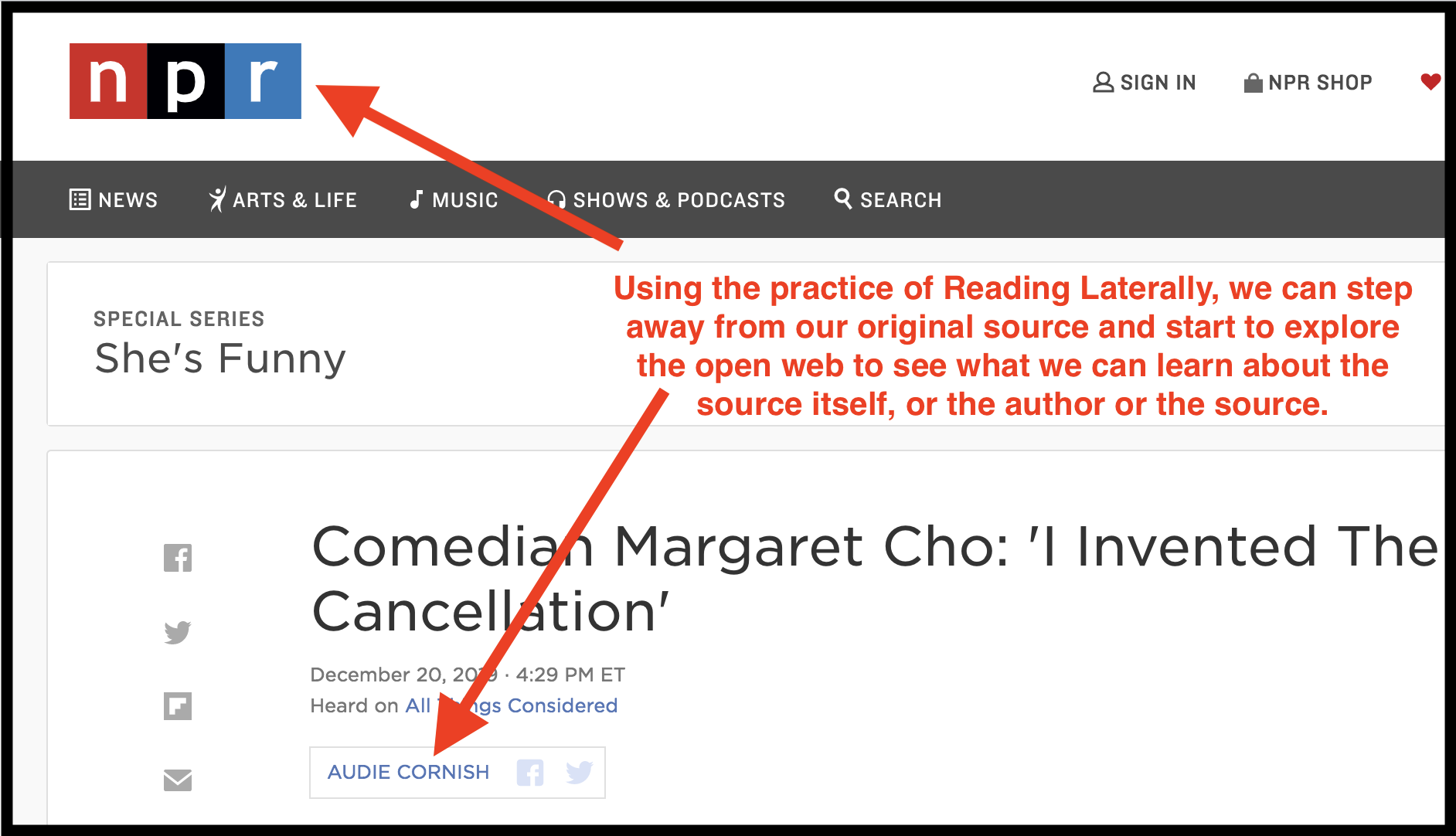Image resolution: width=1456 pixels, height=836 pixels.
Task: Click the Special Series label
Action: pyautogui.click(x=179, y=319)
